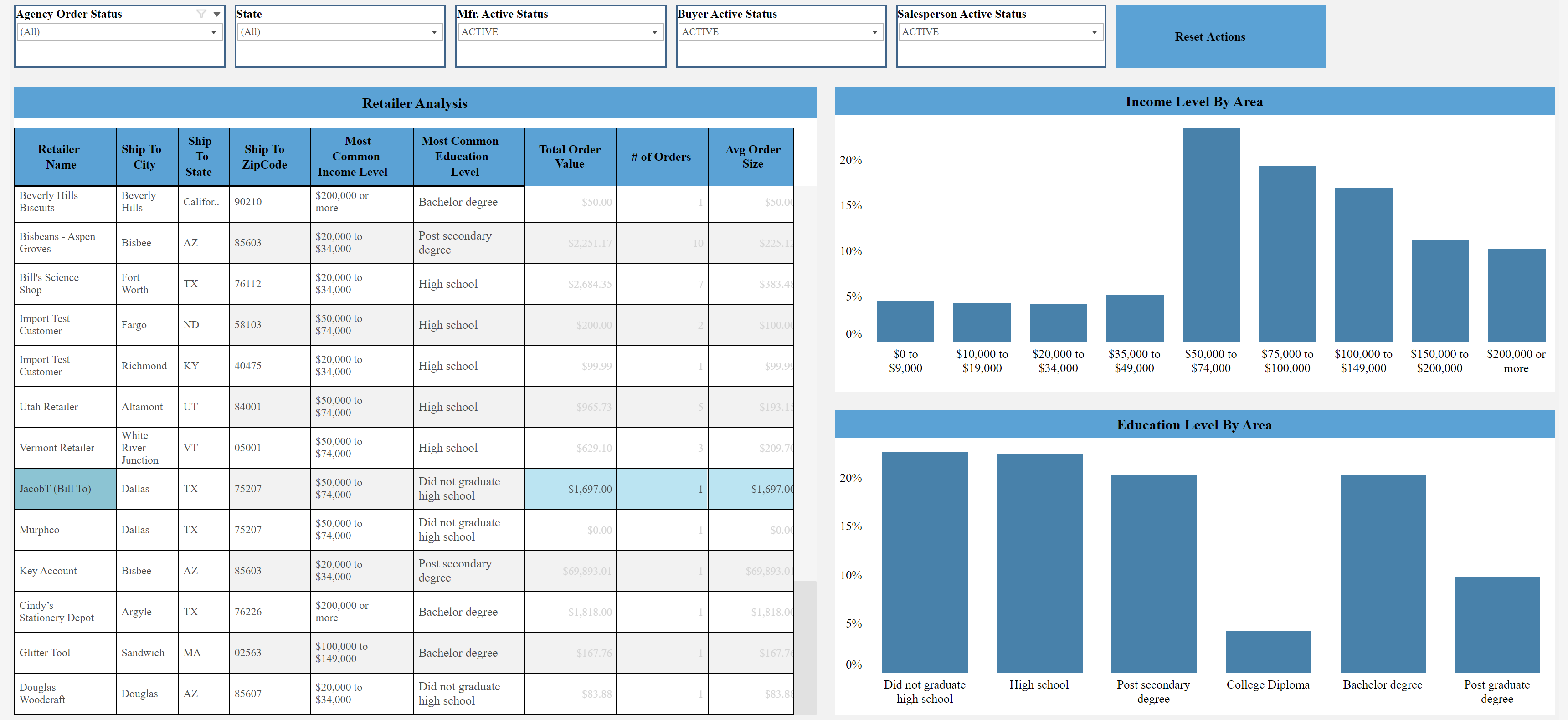Click the Most Common Education Level header

[469, 157]
